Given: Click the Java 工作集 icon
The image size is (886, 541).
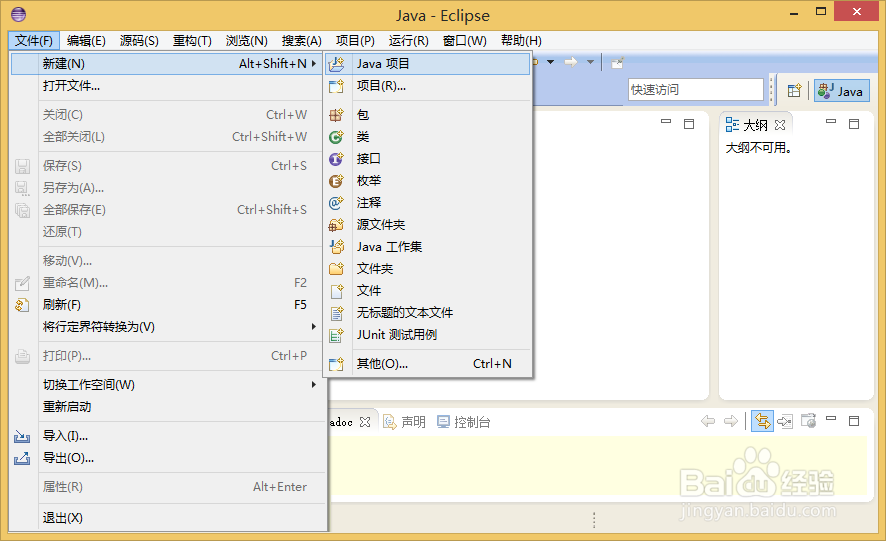Looking at the screenshot, I should click(336, 246).
